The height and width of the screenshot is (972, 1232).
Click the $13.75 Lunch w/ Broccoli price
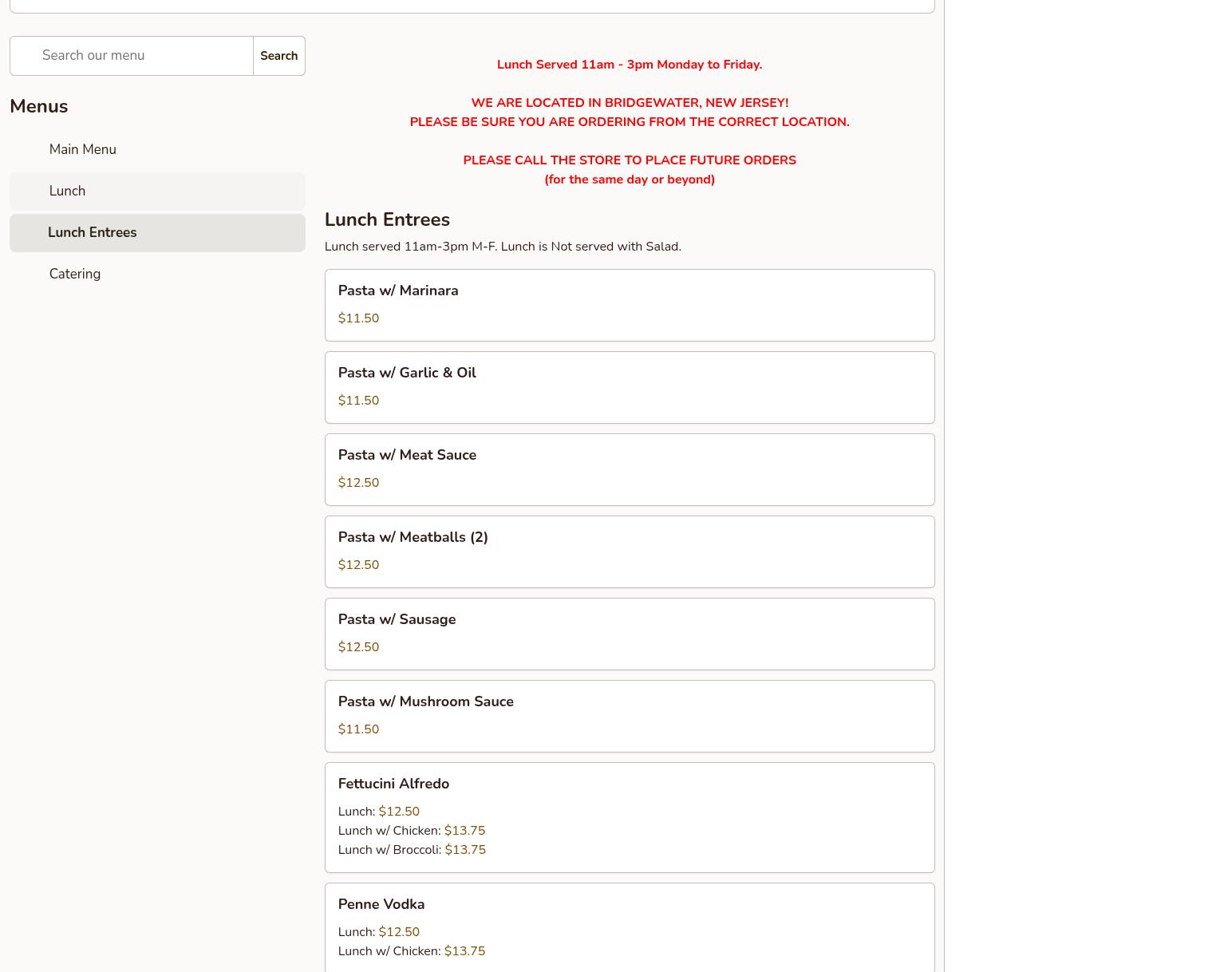pos(465,850)
